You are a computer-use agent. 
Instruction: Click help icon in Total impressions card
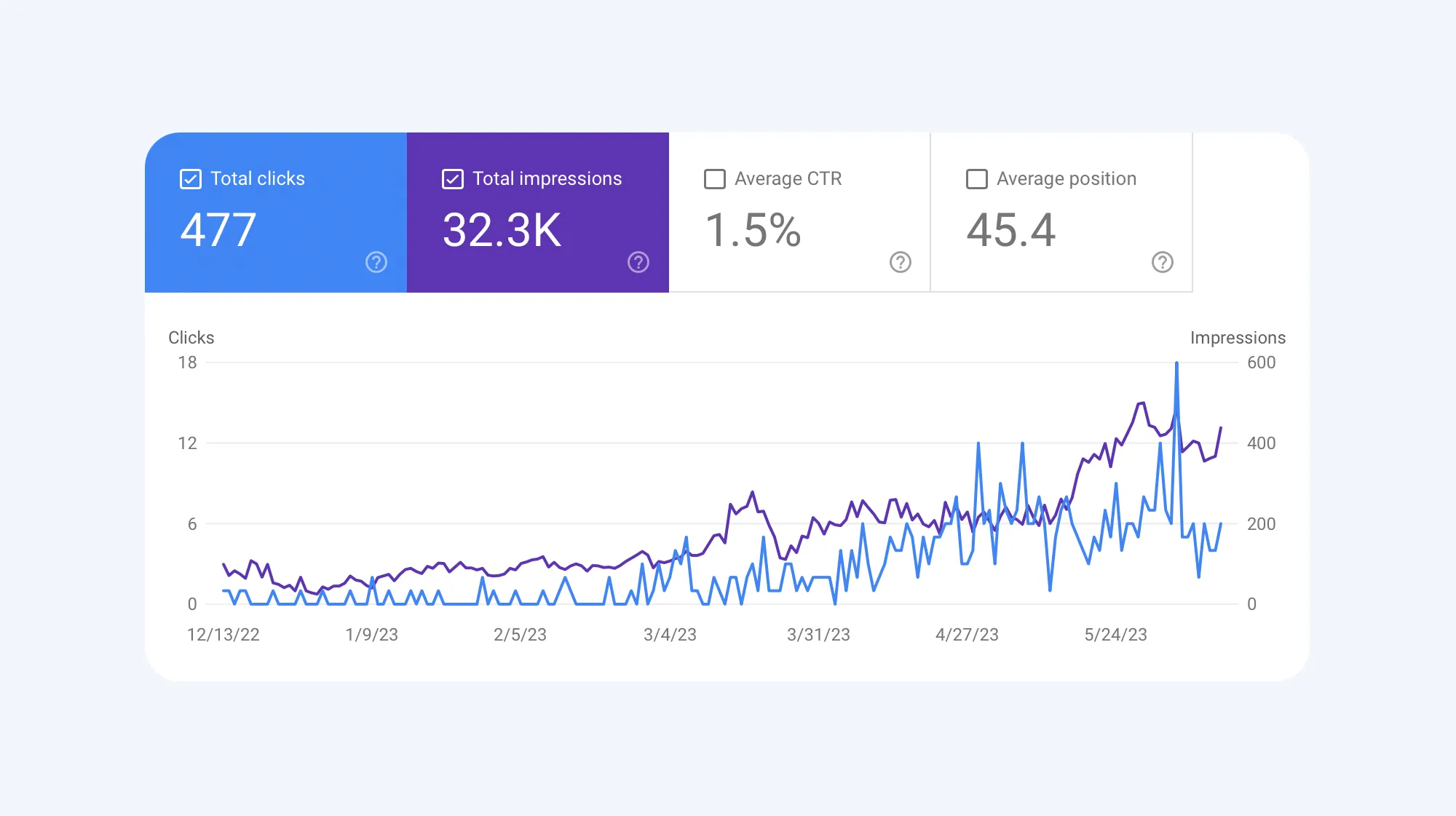[638, 262]
